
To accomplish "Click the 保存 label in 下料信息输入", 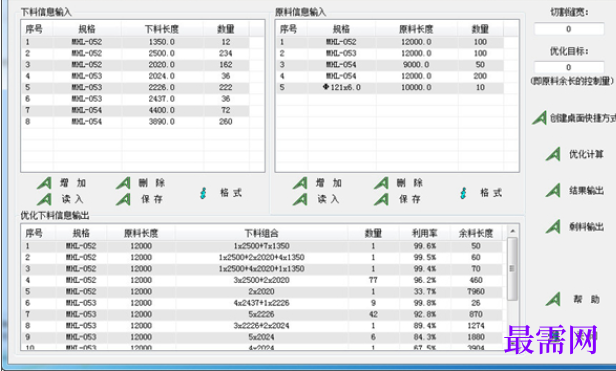I will tap(152, 199).
